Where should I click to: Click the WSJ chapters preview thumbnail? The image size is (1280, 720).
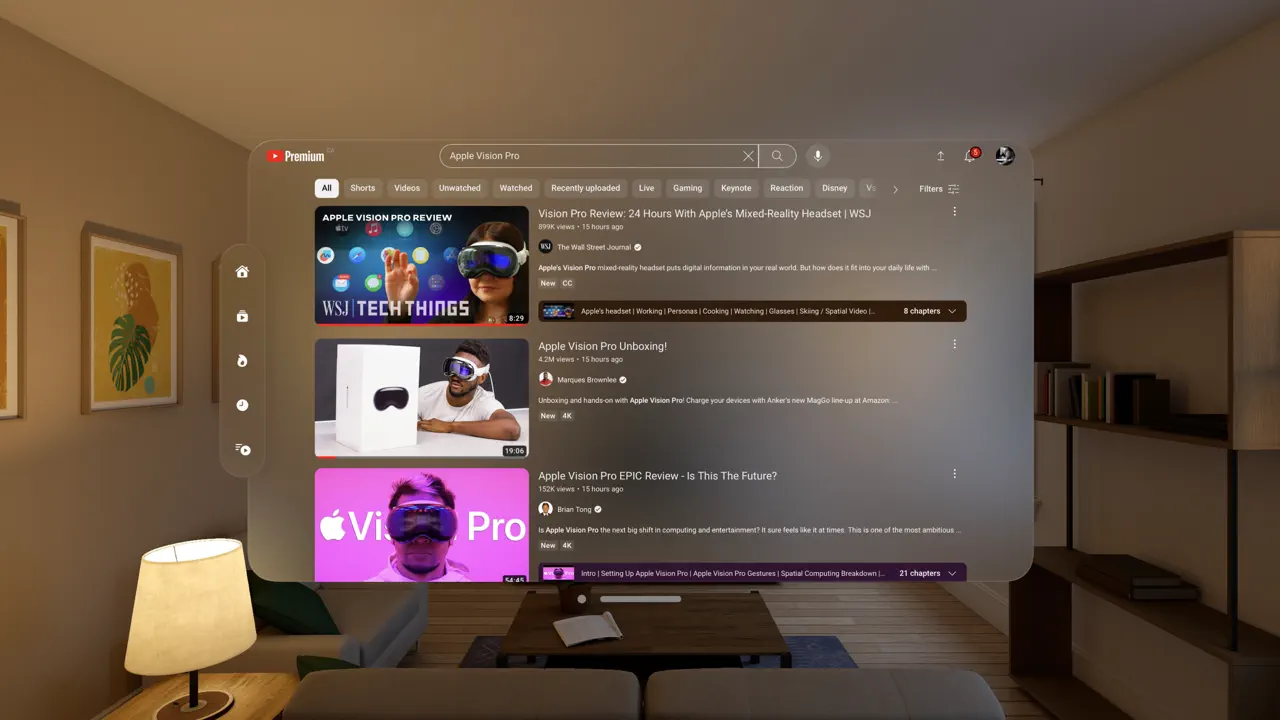(x=558, y=311)
